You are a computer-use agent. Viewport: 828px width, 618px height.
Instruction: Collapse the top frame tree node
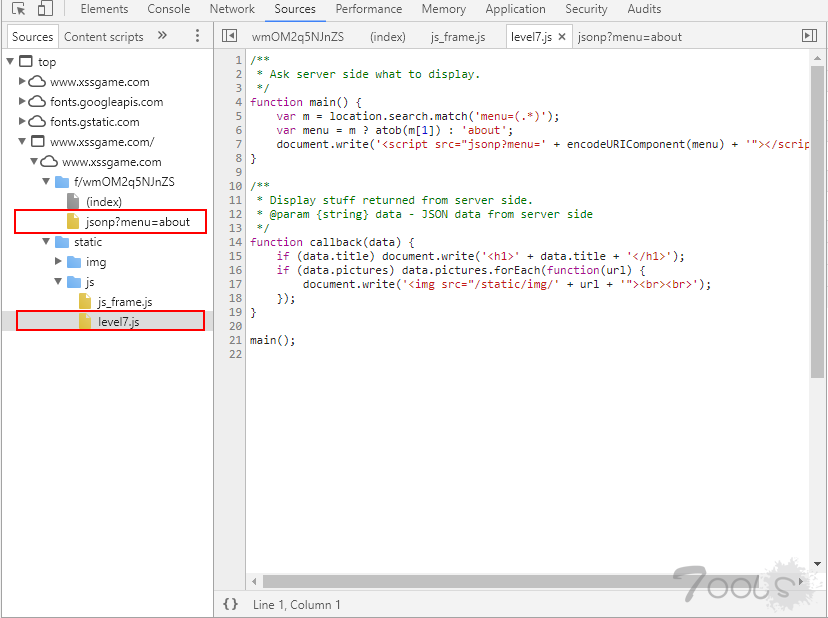(x=10, y=61)
